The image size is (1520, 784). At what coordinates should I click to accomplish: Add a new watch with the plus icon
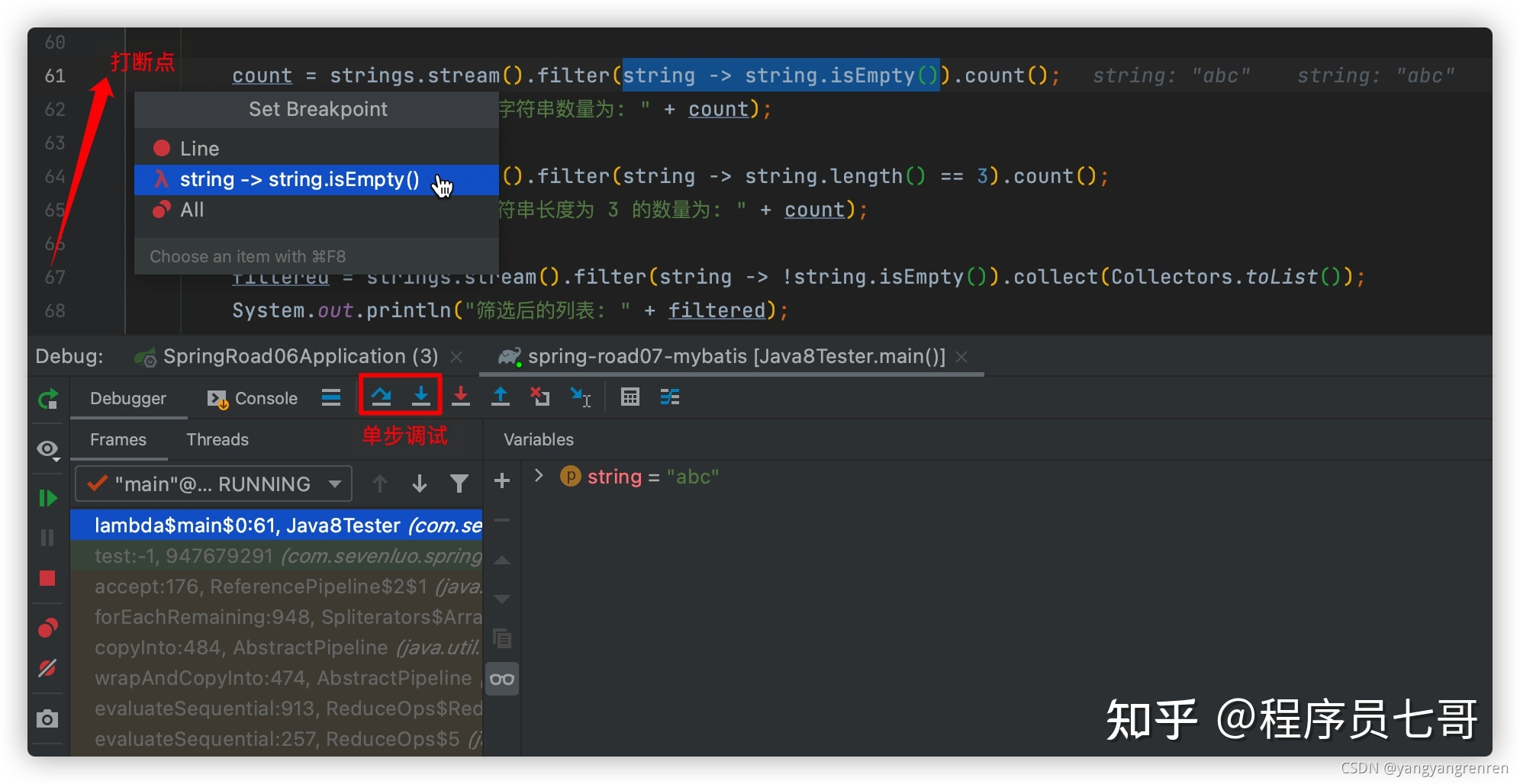click(x=502, y=480)
